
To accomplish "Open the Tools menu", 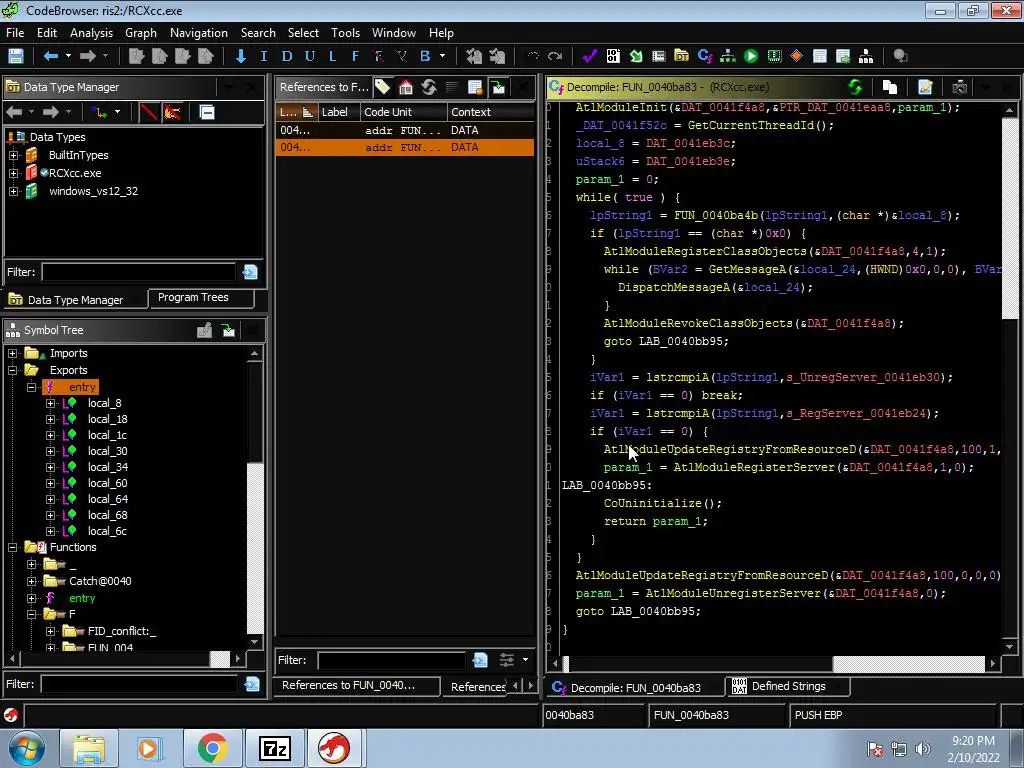I will click(345, 33).
